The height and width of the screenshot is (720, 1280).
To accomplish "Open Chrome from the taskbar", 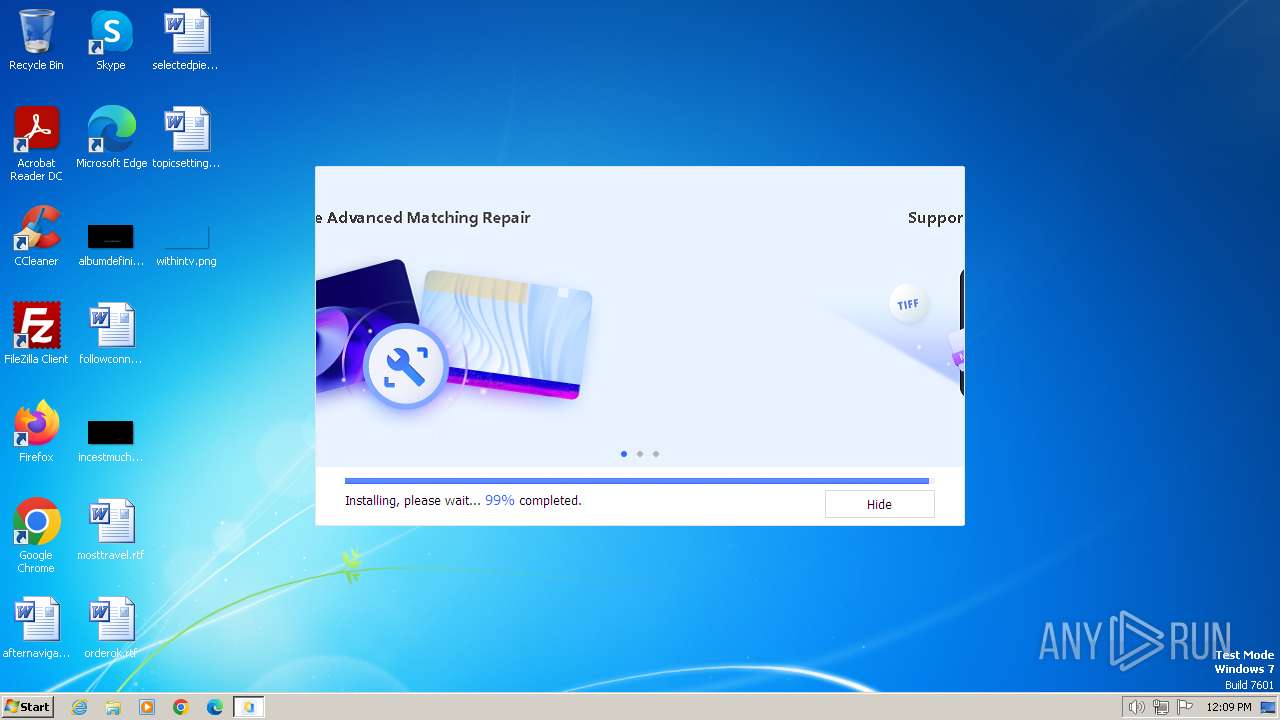I will [x=181, y=707].
